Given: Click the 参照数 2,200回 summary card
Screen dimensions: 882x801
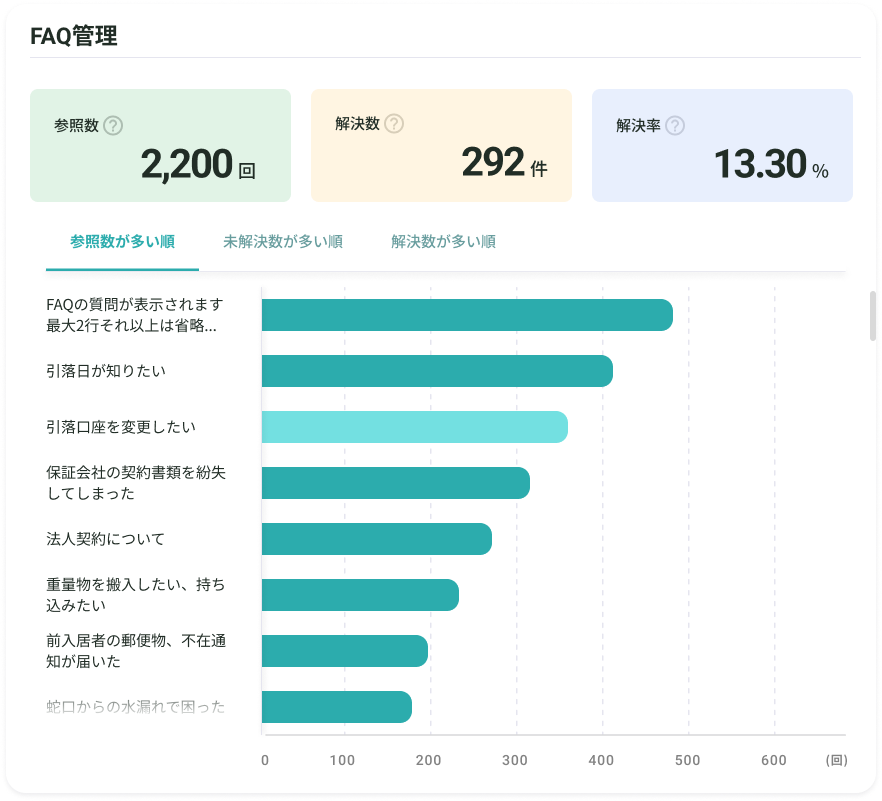Looking at the screenshot, I should tap(160, 145).
